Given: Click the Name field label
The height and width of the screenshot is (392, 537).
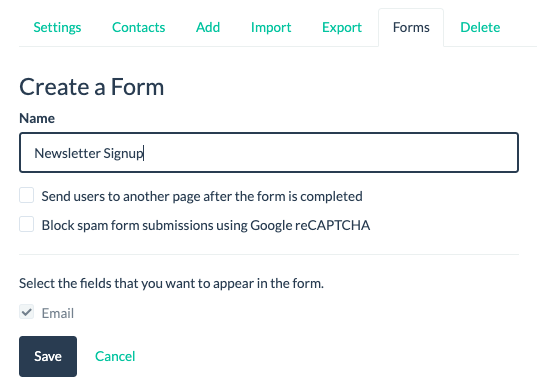Looking at the screenshot, I should click(37, 118).
